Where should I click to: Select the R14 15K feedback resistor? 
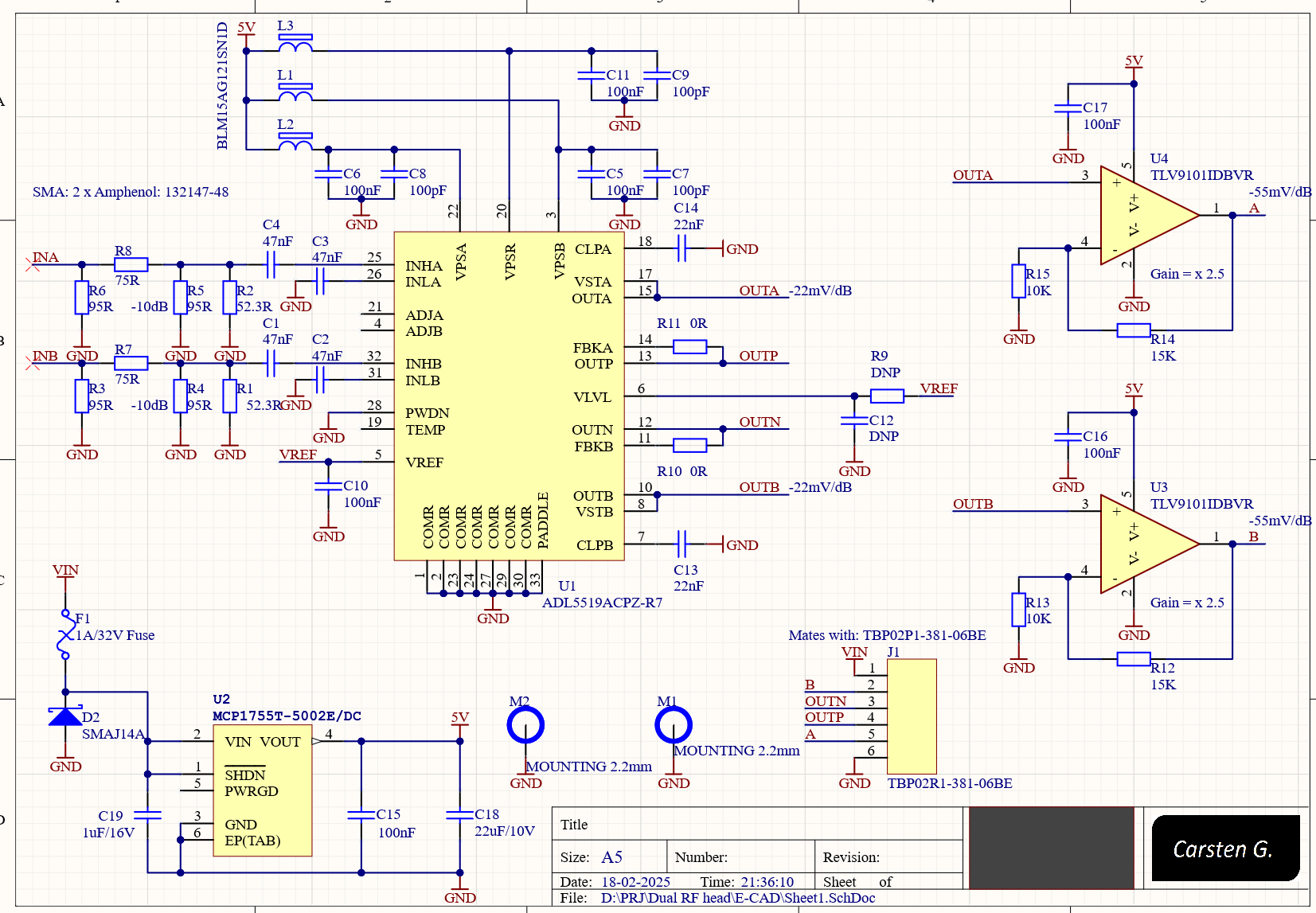[x=1134, y=330]
